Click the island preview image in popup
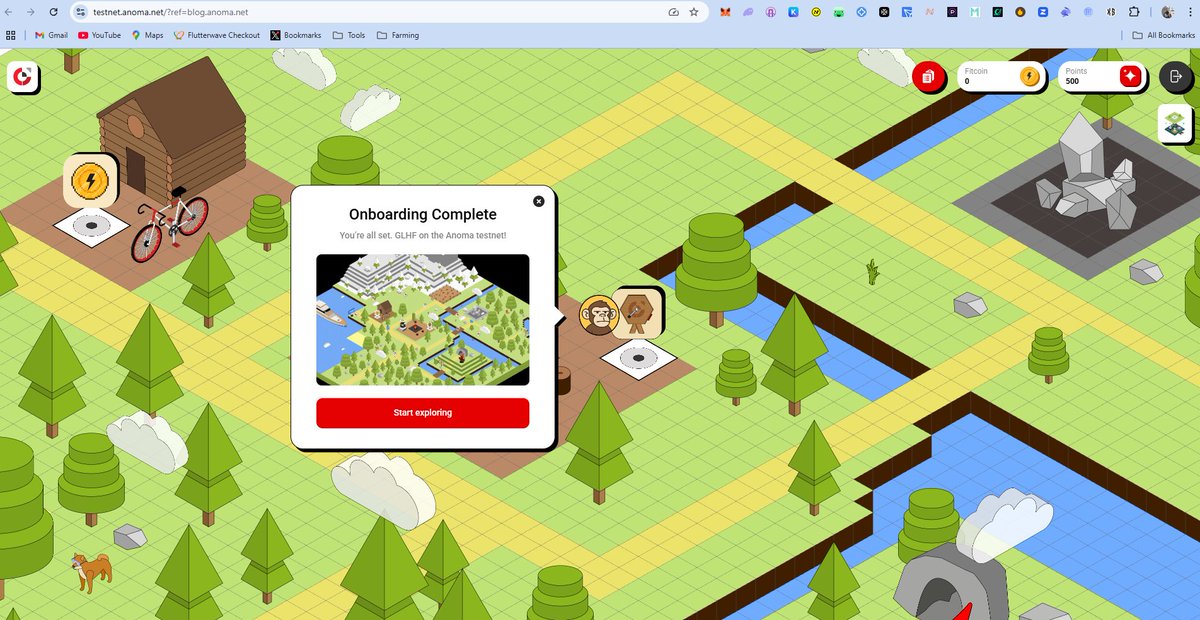 pos(422,320)
